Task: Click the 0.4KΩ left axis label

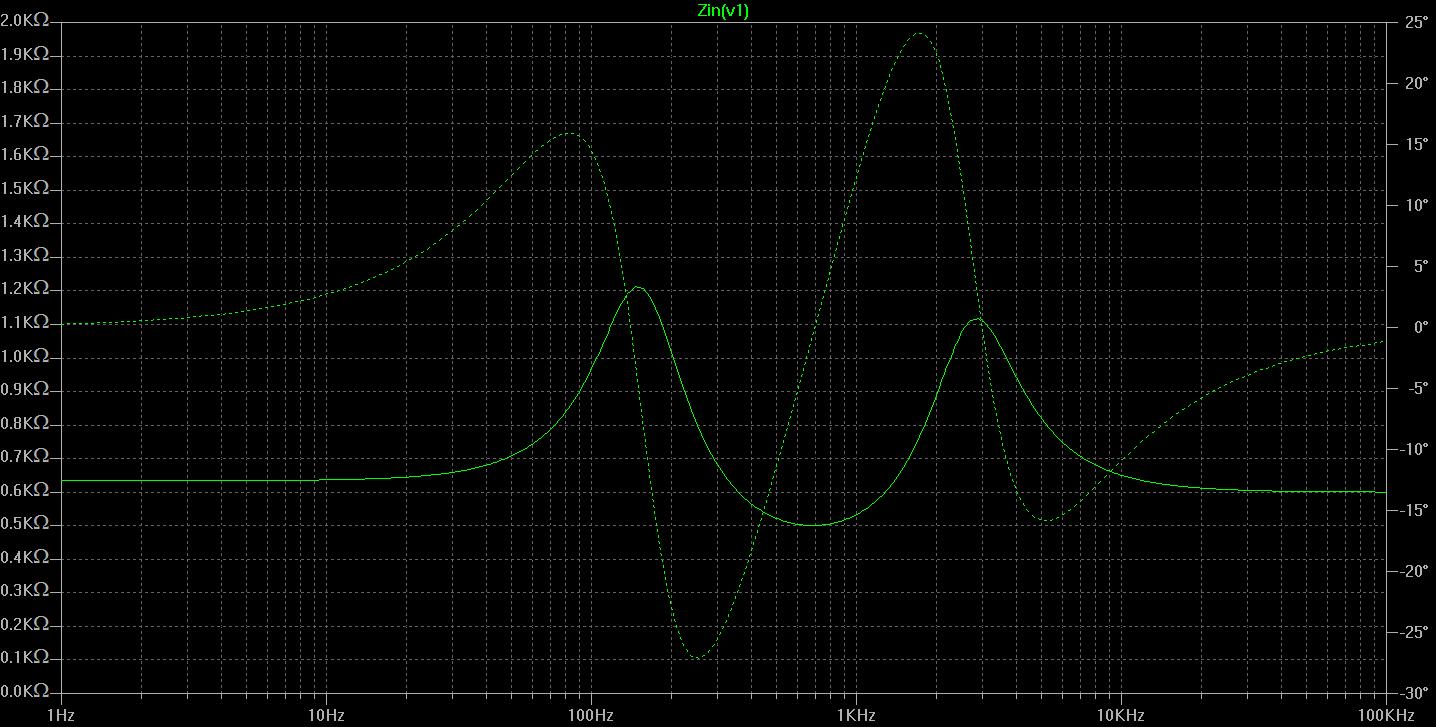Action: click(25, 558)
